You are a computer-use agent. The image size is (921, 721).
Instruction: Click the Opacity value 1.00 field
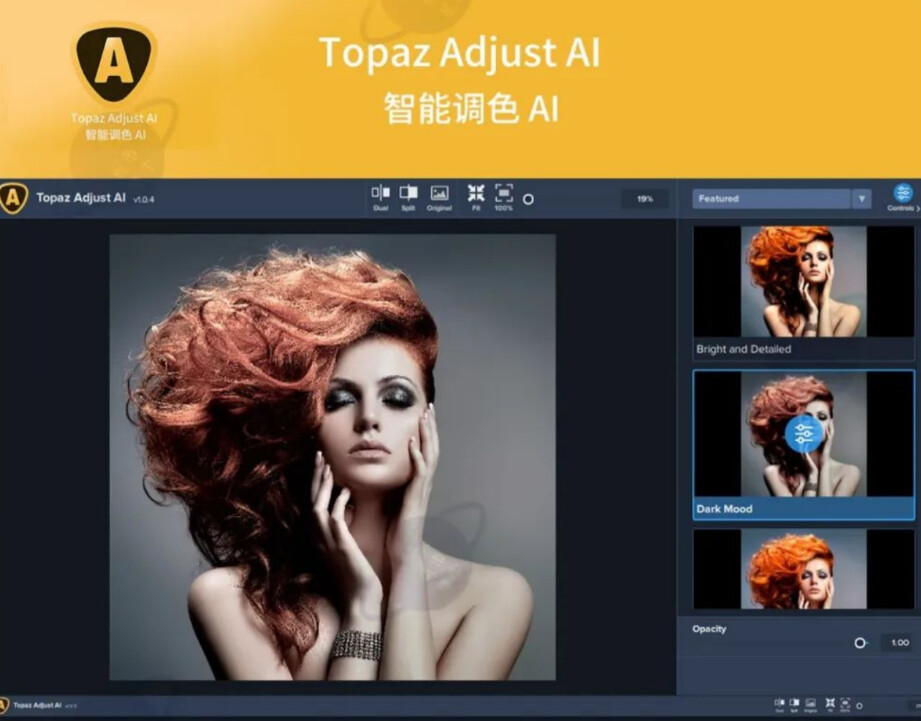tap(899, 643)
